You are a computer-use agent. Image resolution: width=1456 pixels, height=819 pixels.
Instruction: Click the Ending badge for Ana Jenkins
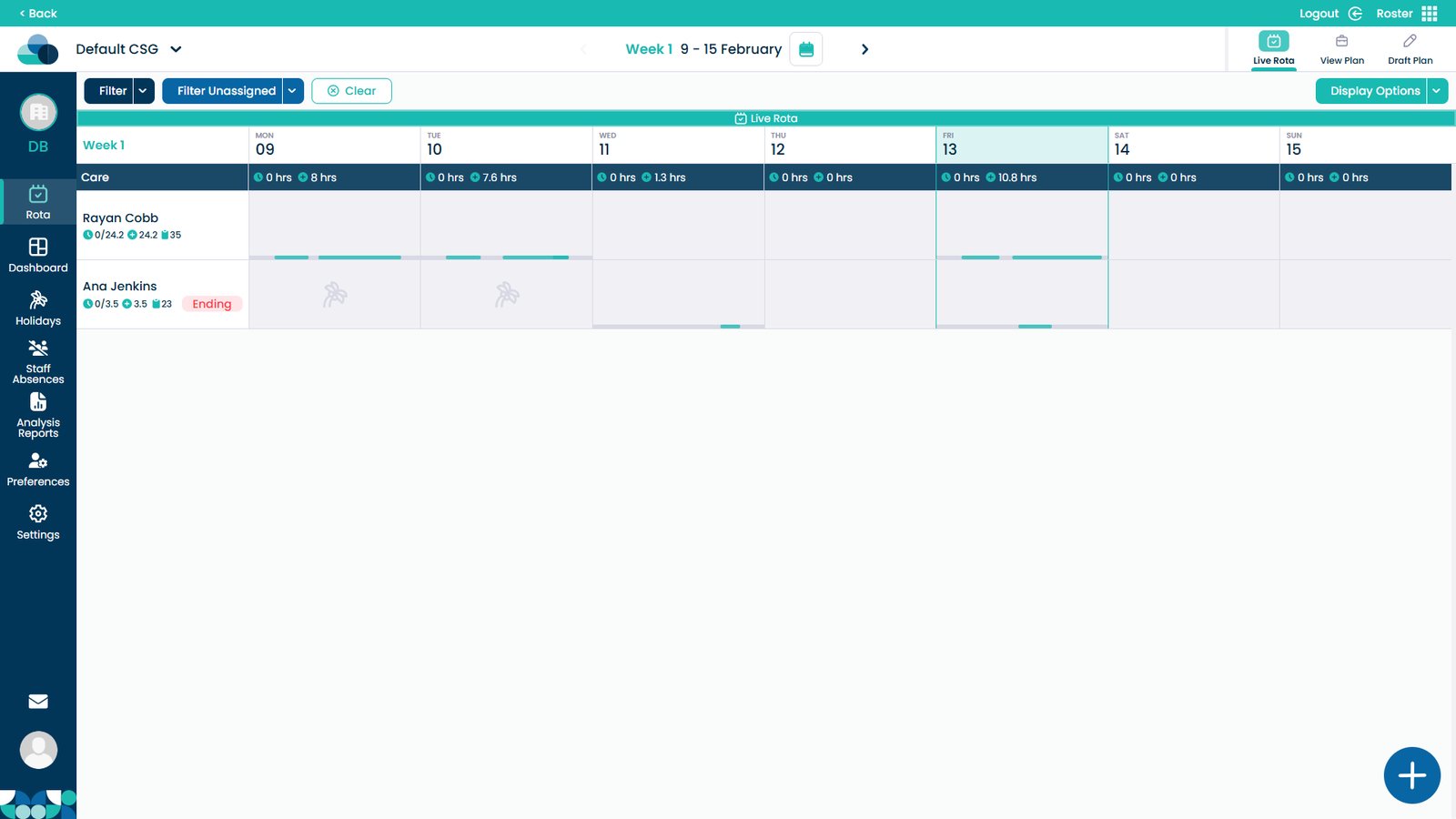click(x=212, y=304)
